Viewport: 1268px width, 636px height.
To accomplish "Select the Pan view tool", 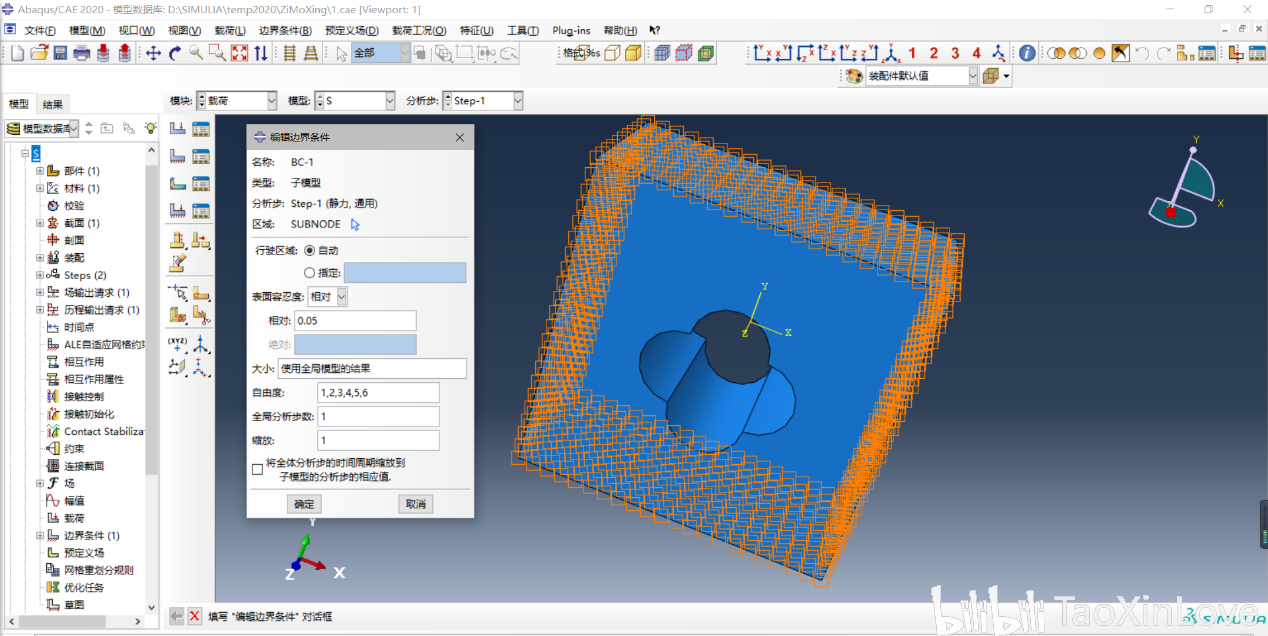I will coord(153,53).
